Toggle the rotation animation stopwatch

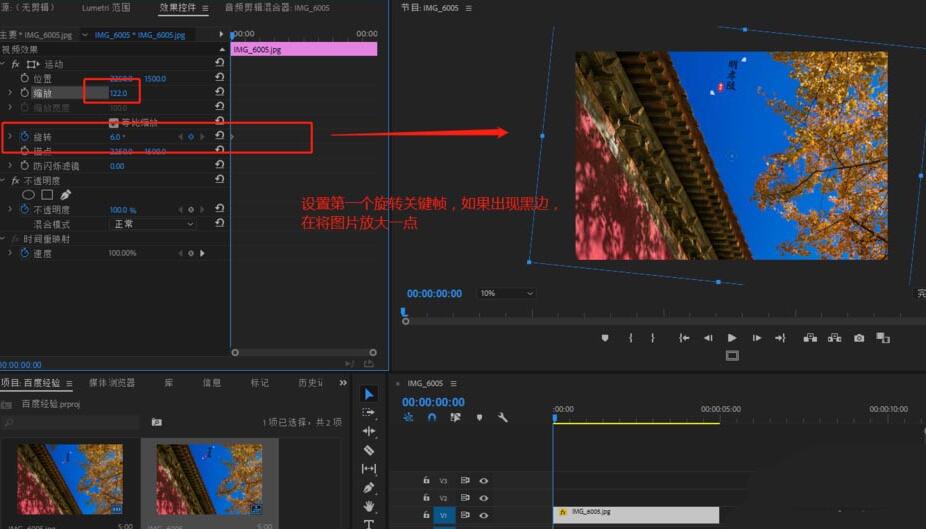(25, 136)
